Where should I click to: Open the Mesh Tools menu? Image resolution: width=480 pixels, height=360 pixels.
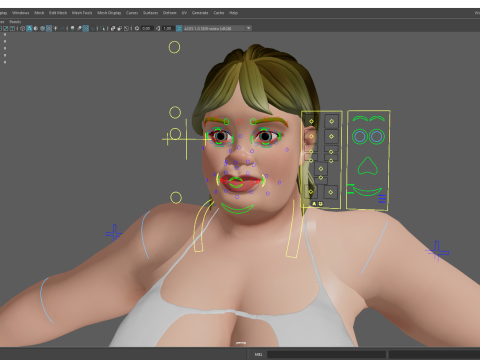[82, 13]
